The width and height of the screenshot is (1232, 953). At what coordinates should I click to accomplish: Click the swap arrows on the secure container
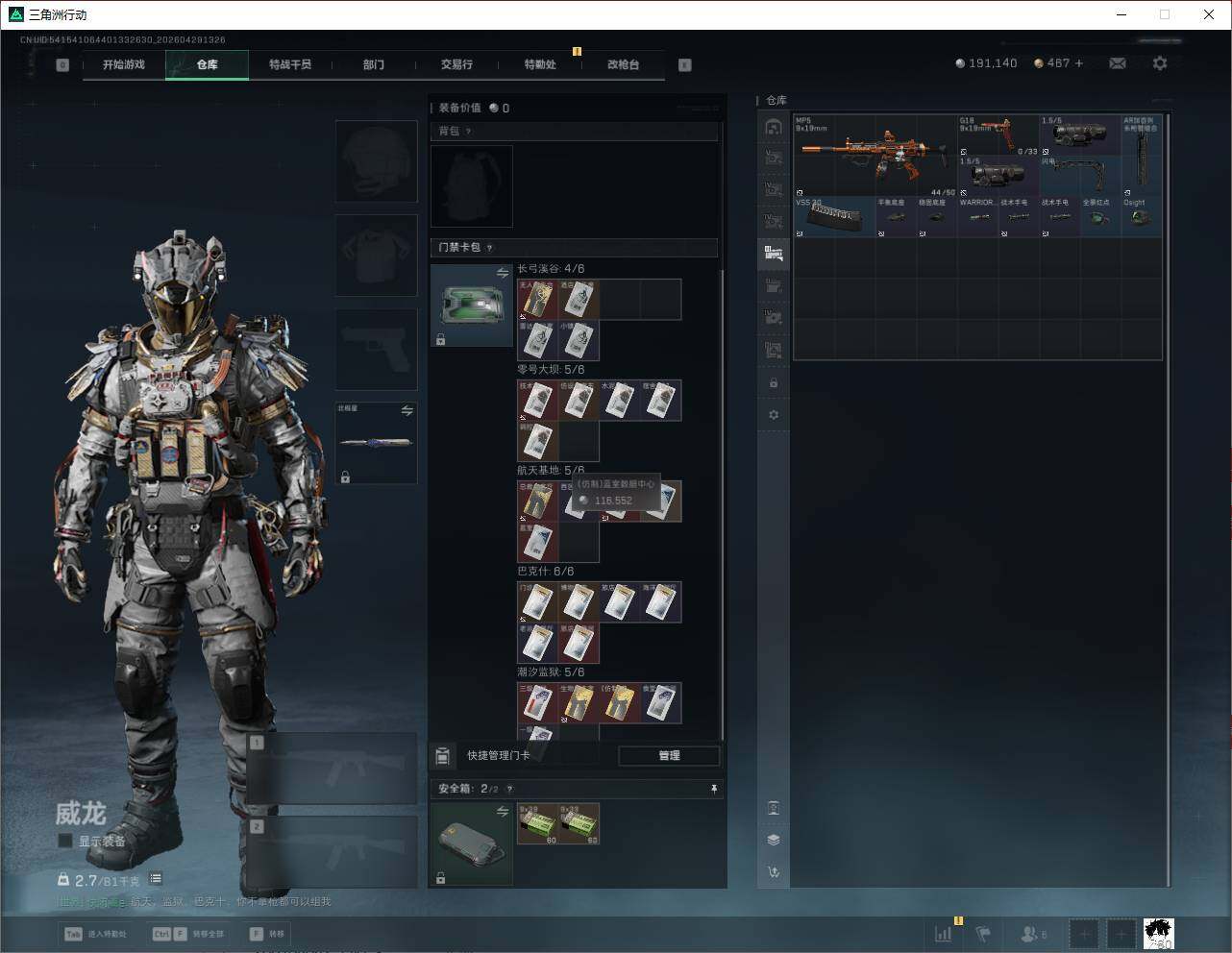pos(502,812)
